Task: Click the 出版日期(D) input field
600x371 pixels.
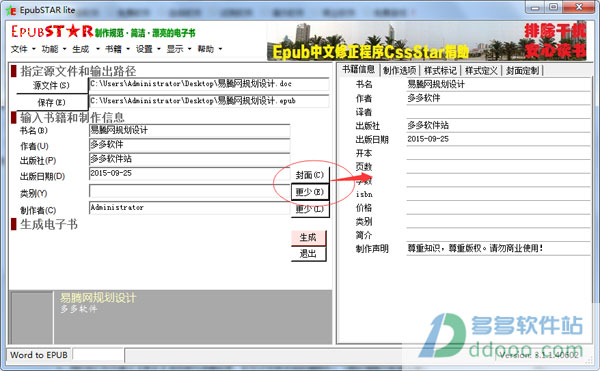Action: pos(189,174)
